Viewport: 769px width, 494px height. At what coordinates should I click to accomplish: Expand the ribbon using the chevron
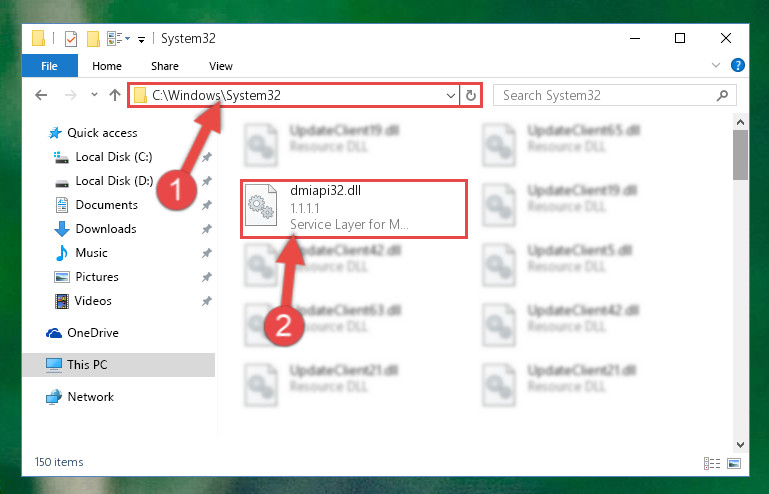click(716, 65)
